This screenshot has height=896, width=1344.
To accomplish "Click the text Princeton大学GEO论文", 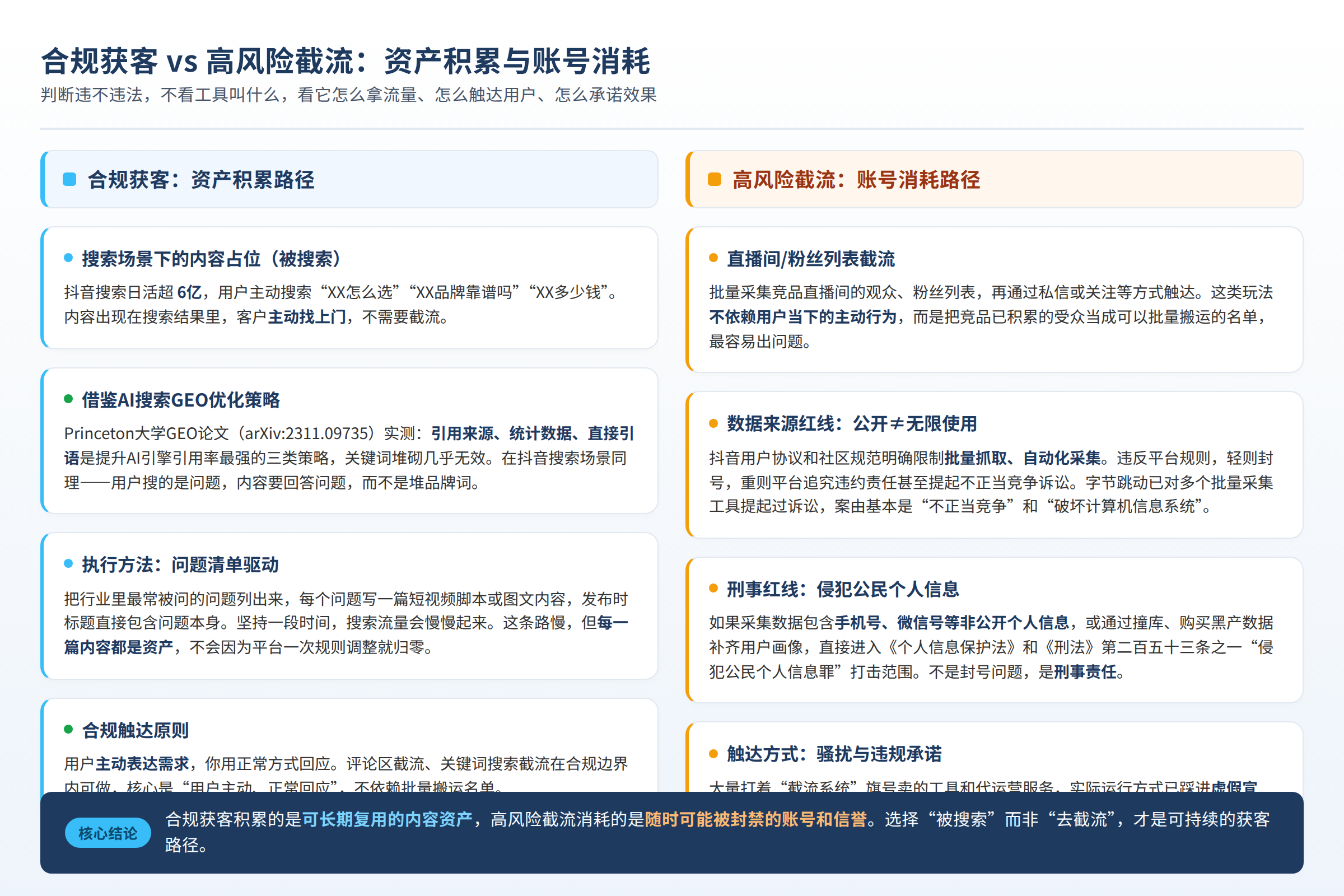I will 146,433.
